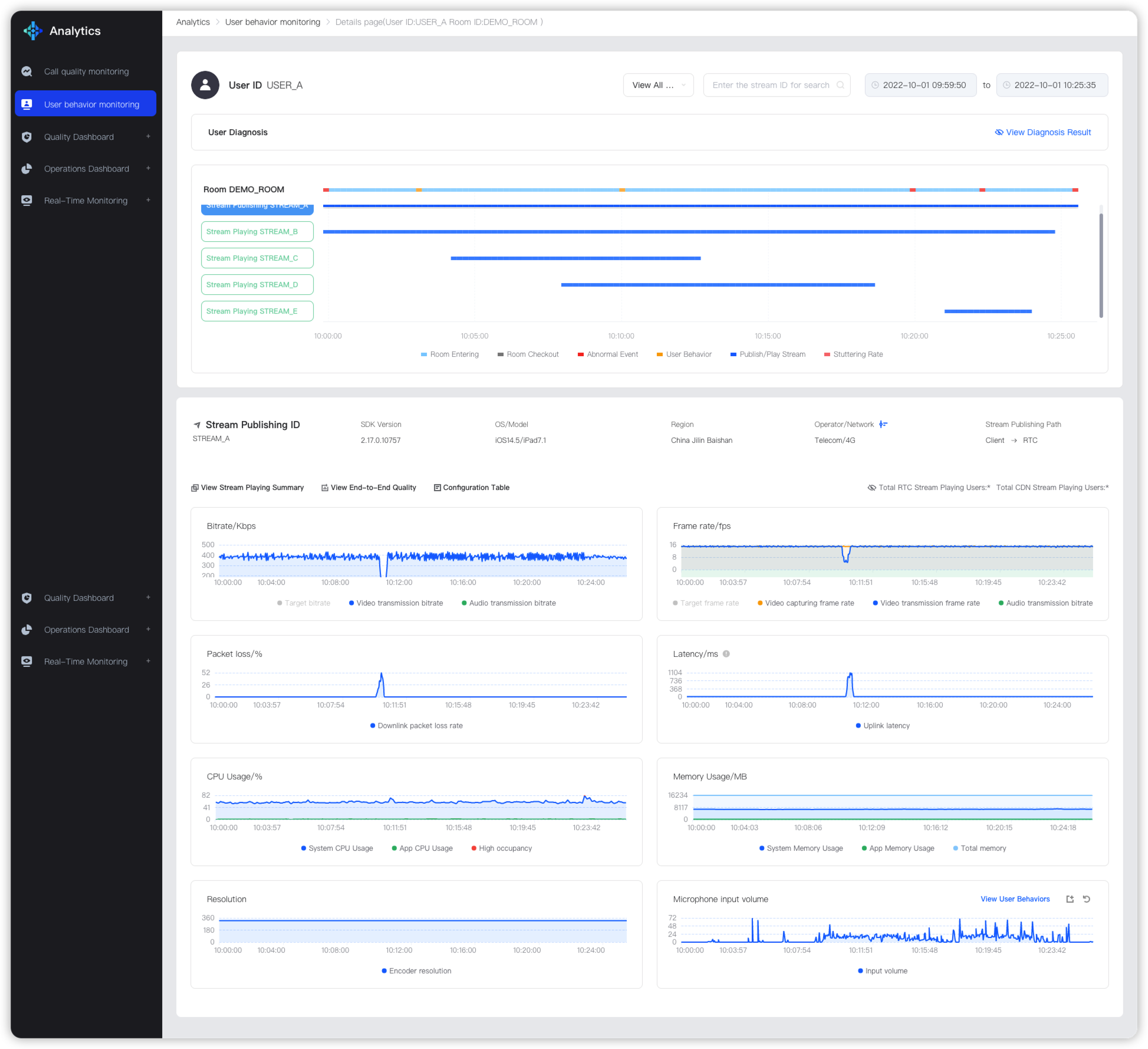
Task: Open the View All dropdown
Action: click(x=658, y=85)
